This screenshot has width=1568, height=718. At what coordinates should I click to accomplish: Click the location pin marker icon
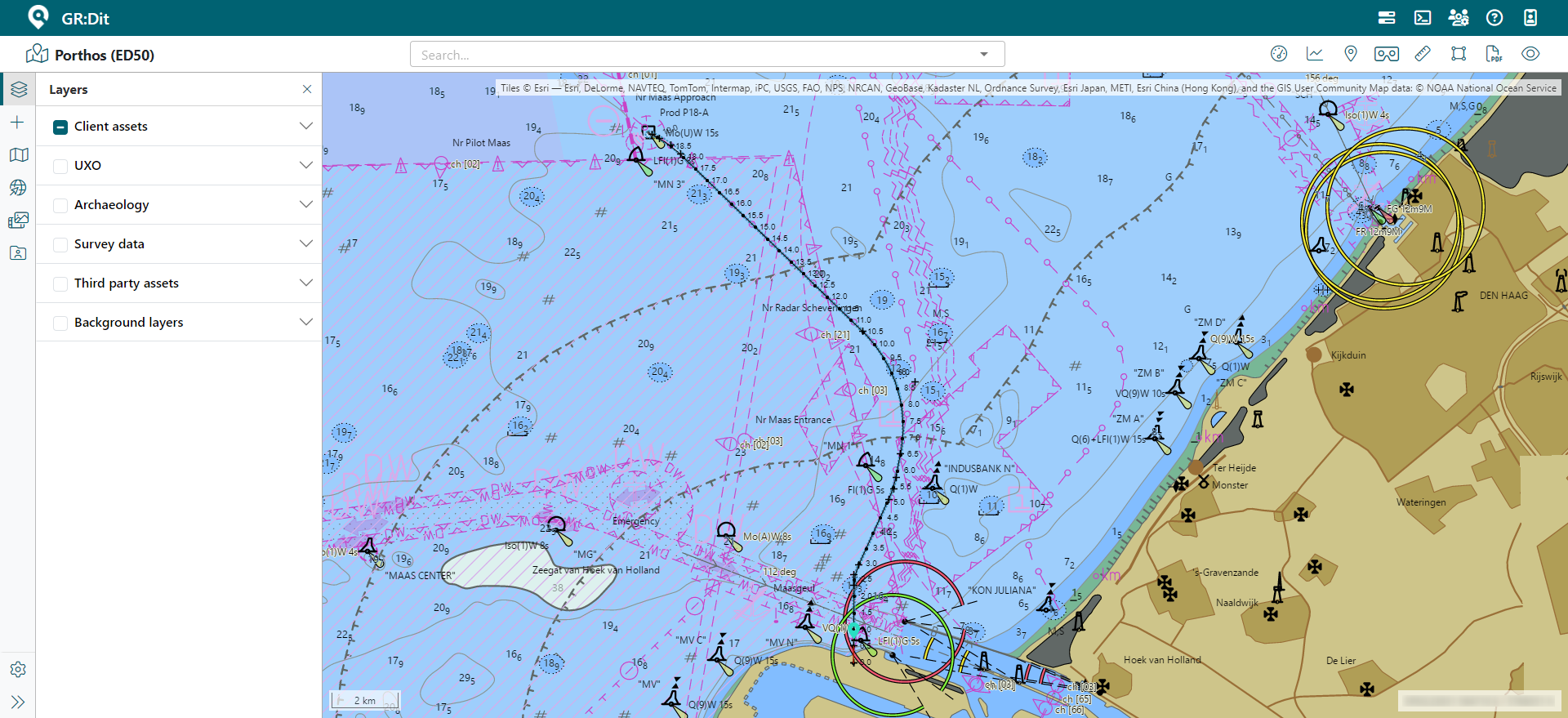pyautogui.click(x=1351, y=54)
